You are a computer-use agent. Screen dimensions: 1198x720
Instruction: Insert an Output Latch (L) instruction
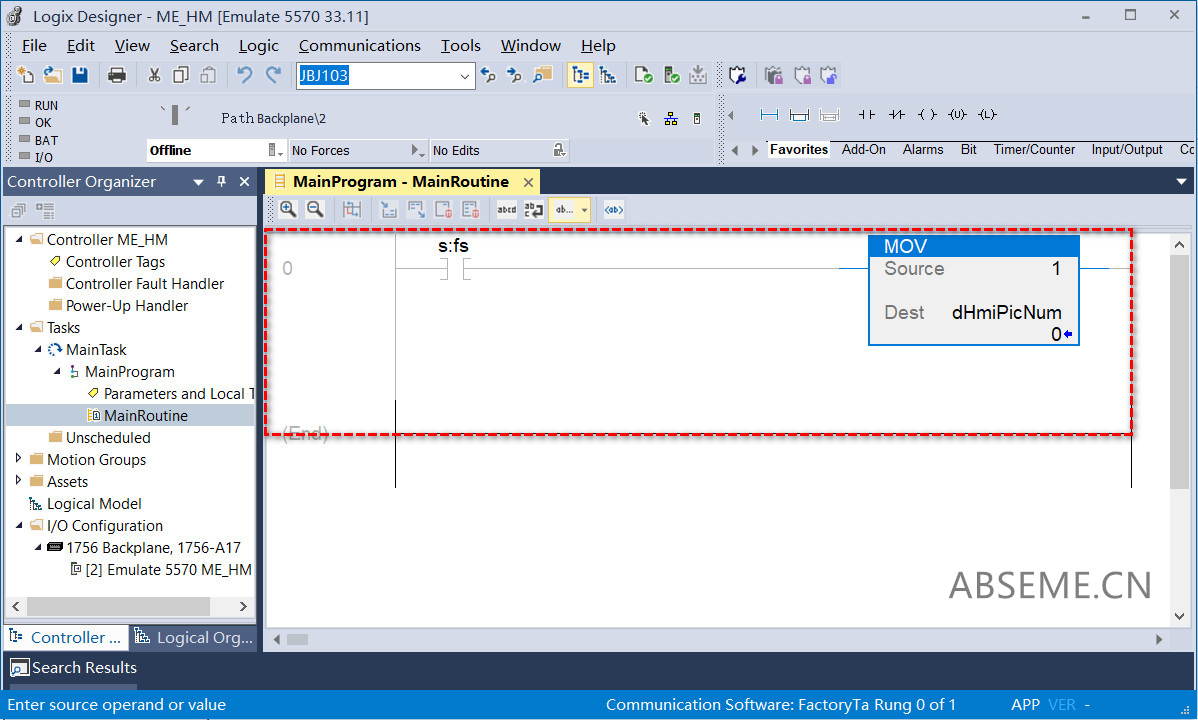point(987,115)
